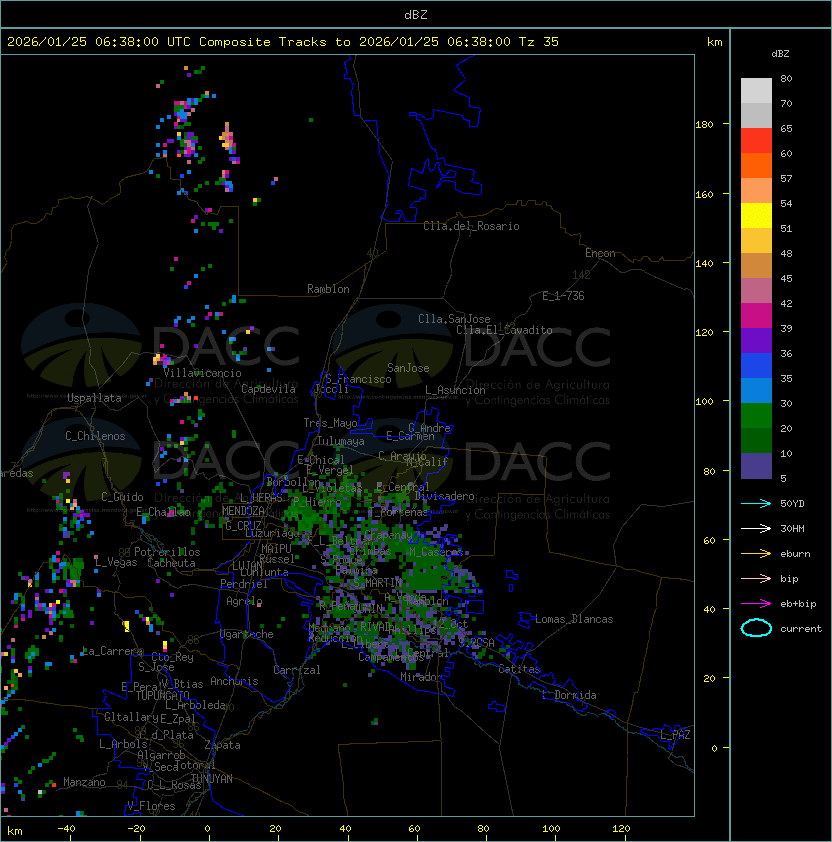This screenshot has width=832, height=842.
Task: Click the Zapata map label
Action: (222, 745)
